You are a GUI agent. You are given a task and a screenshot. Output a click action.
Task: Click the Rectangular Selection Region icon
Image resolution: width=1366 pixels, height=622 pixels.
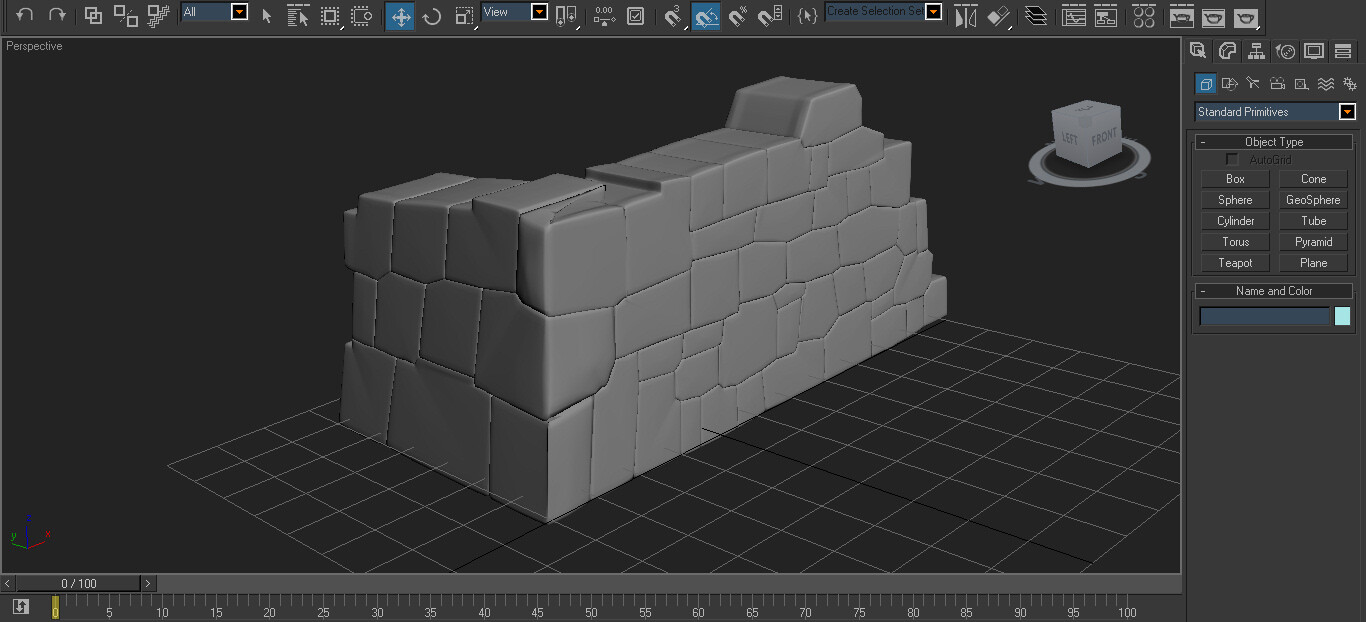tap(330, 16)
